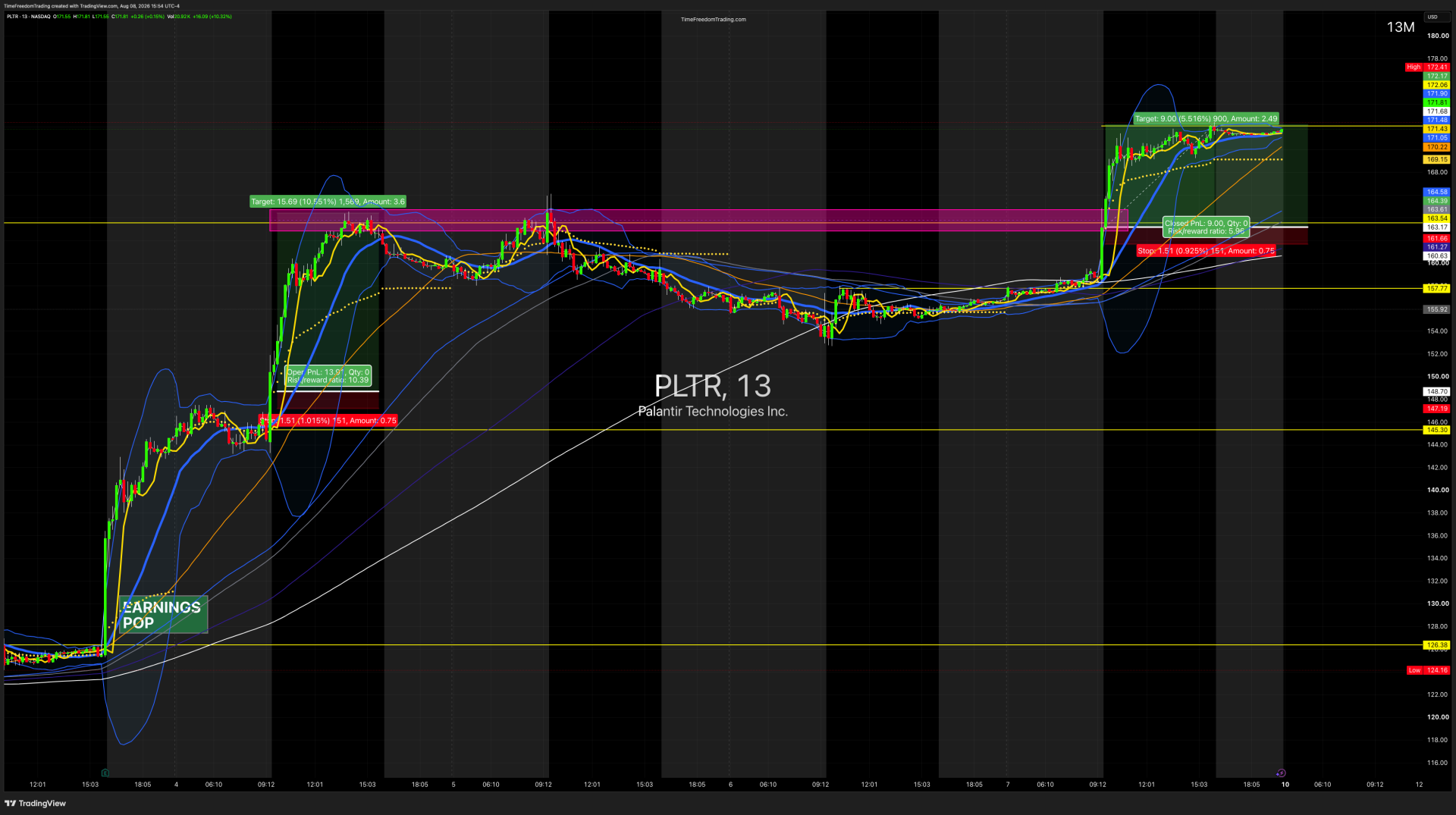
Task: Click the date label 6 on time axis
Action: (730, 785)
